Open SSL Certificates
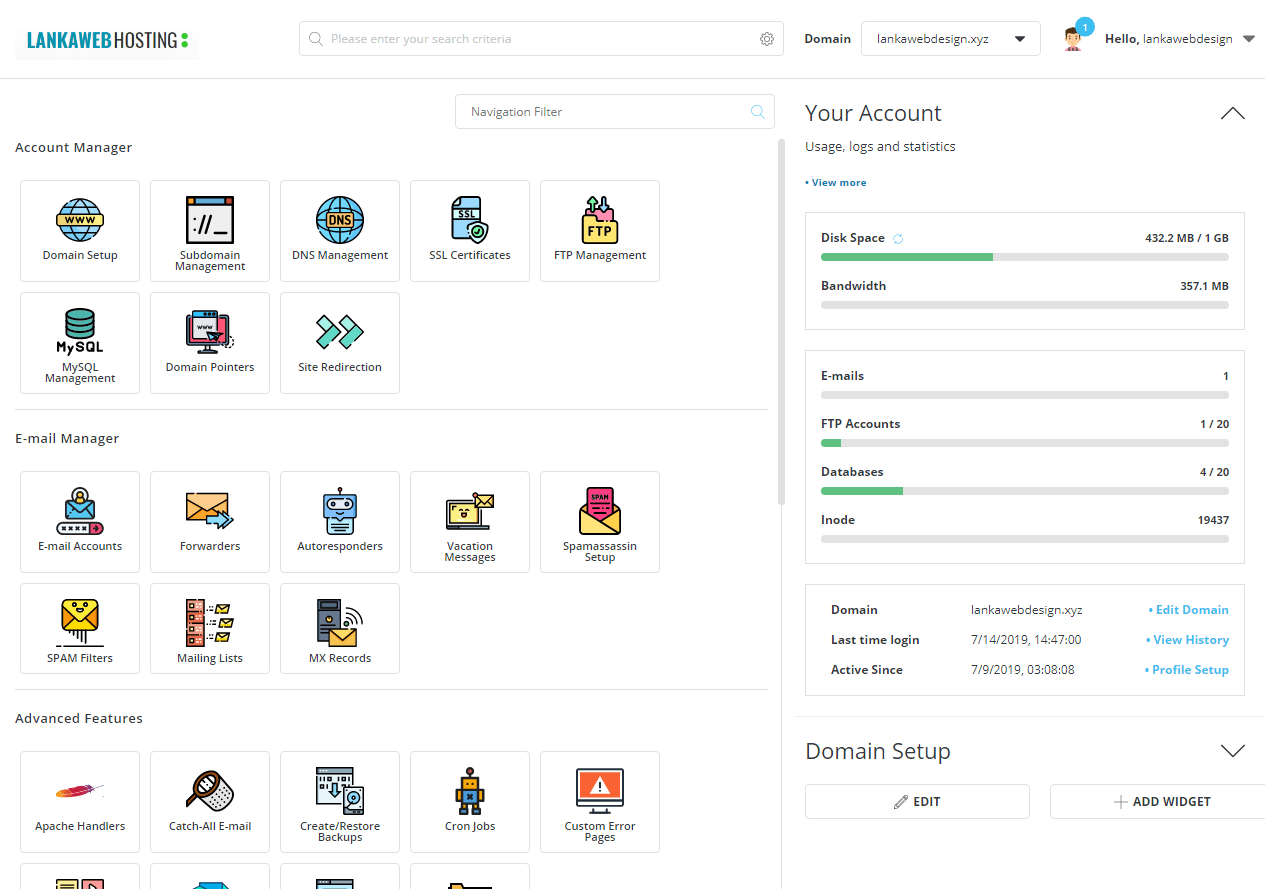 coord(470,231)
